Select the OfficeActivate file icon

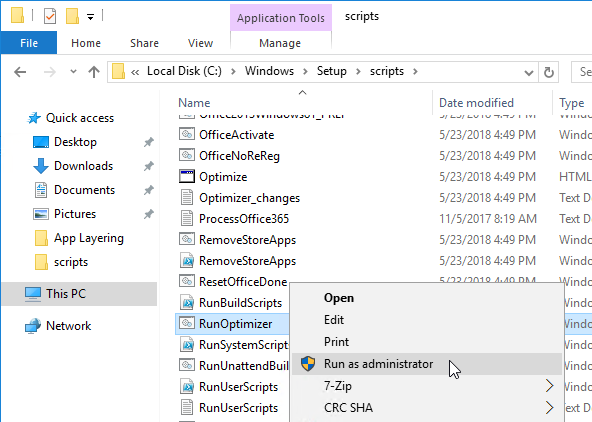point(187,134)
